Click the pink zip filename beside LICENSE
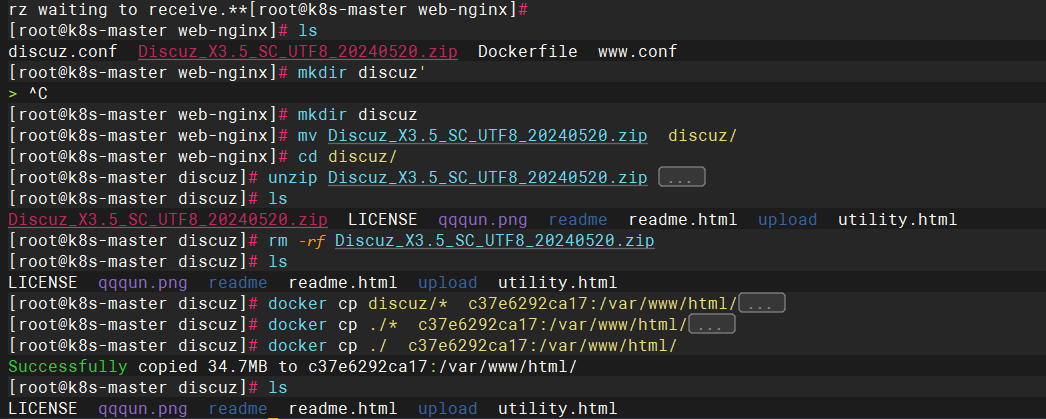Image resolution: width=1046 pixels, height=419 pixels. (167, 220)
